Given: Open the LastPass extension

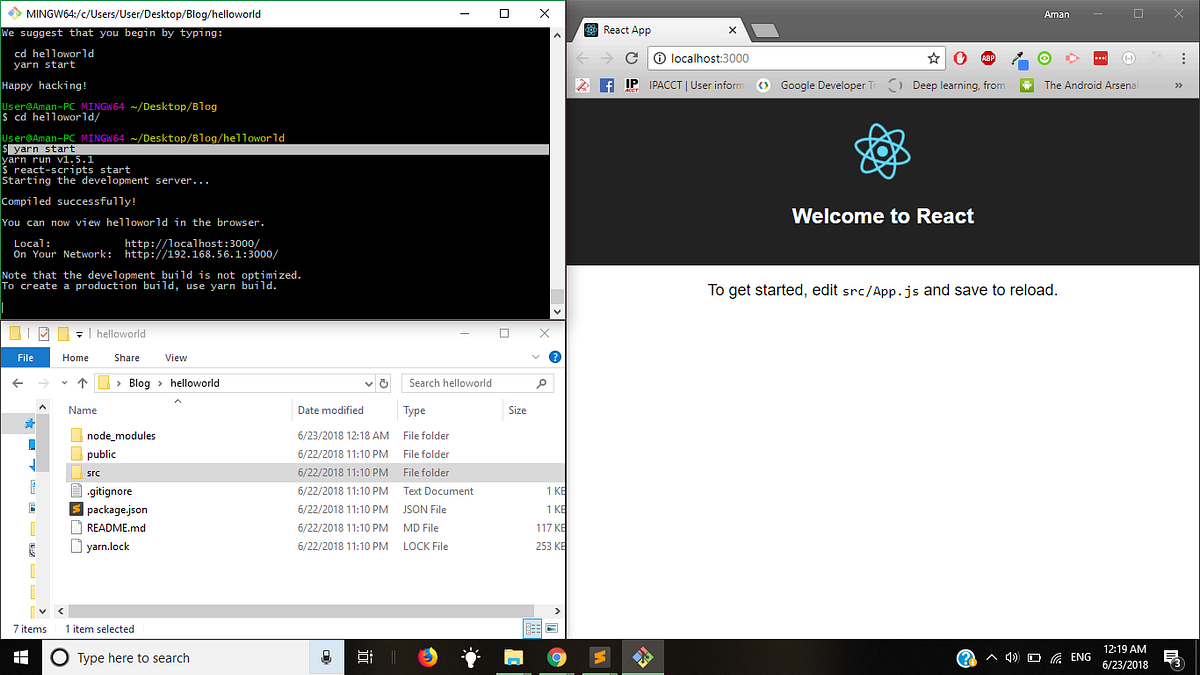Looking at the screenshot, I should (x=1100, y=58).
